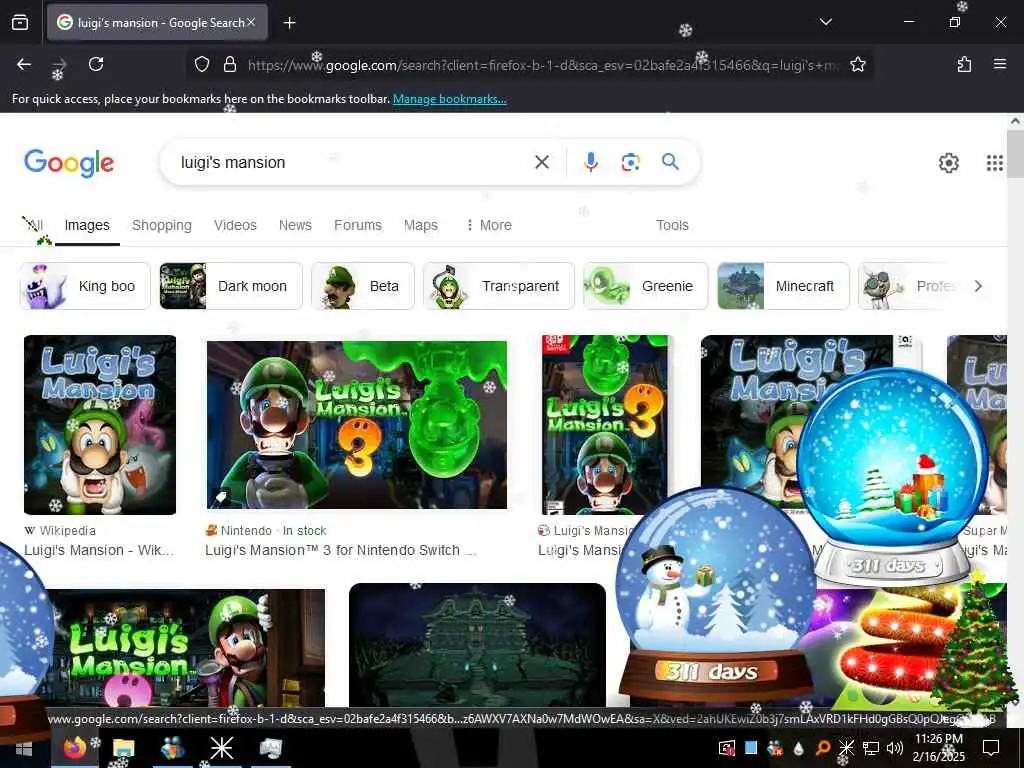Filter images by Greenie chip

(x=645, y=286)
